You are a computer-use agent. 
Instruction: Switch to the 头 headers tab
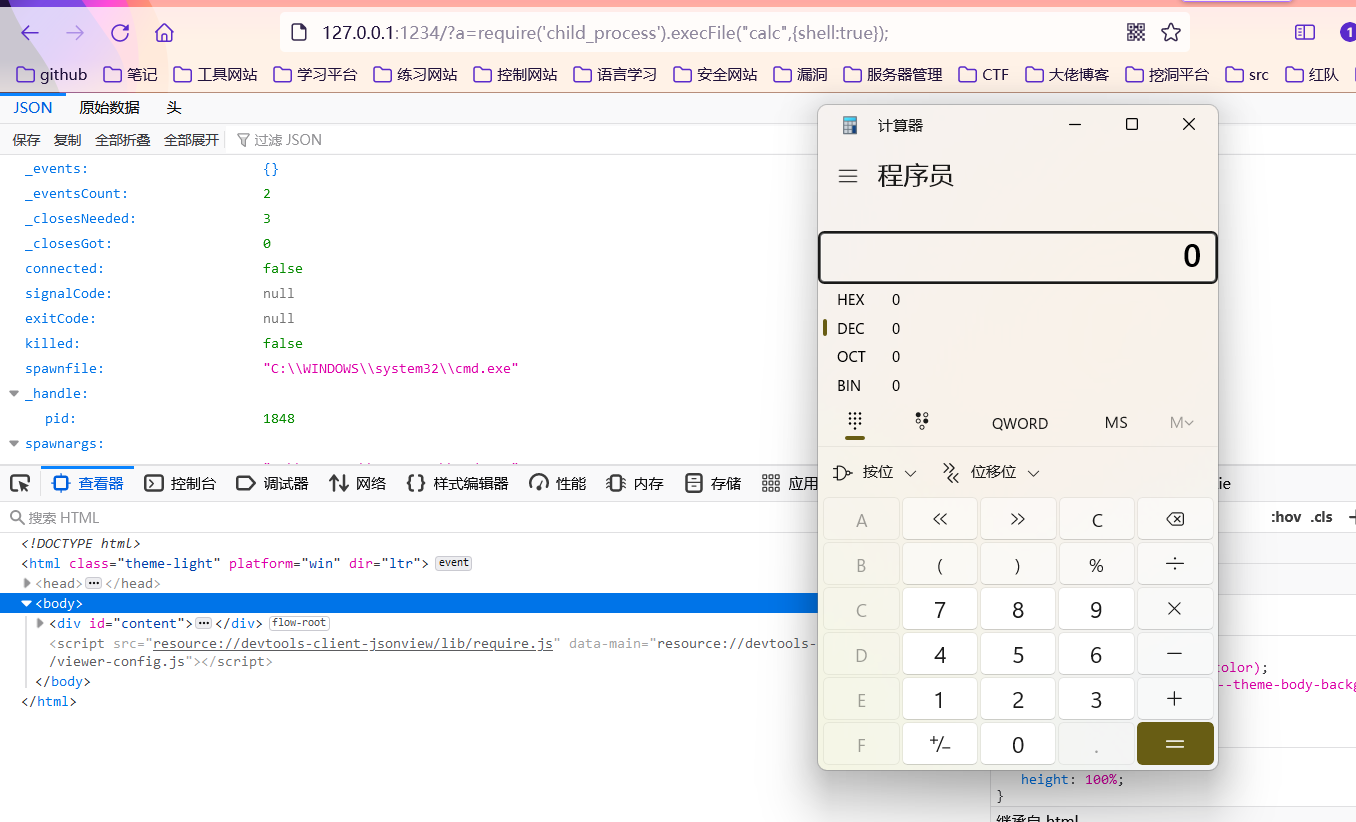tap(174, 108)
